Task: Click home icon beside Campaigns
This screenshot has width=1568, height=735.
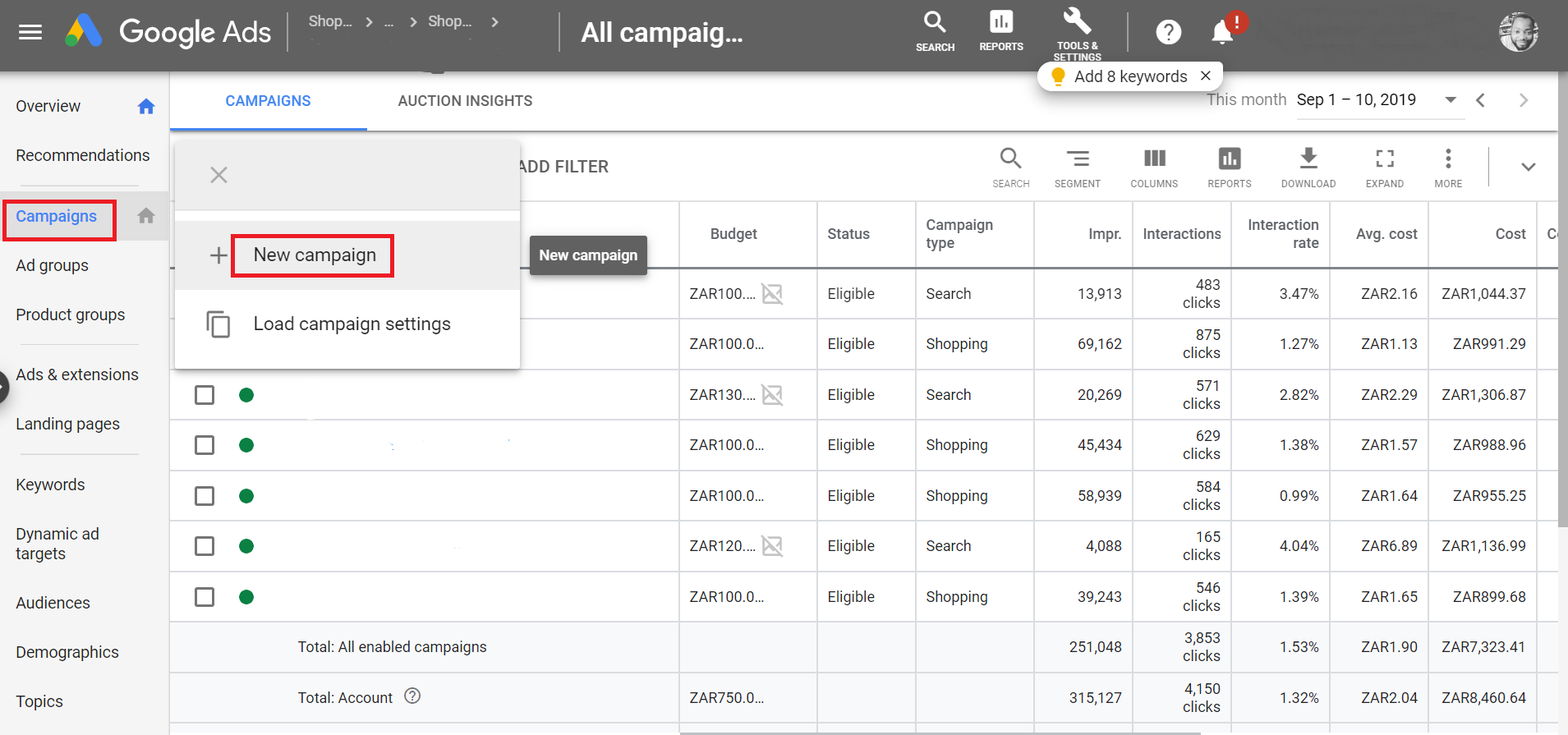Action: [x=146, y=216]
